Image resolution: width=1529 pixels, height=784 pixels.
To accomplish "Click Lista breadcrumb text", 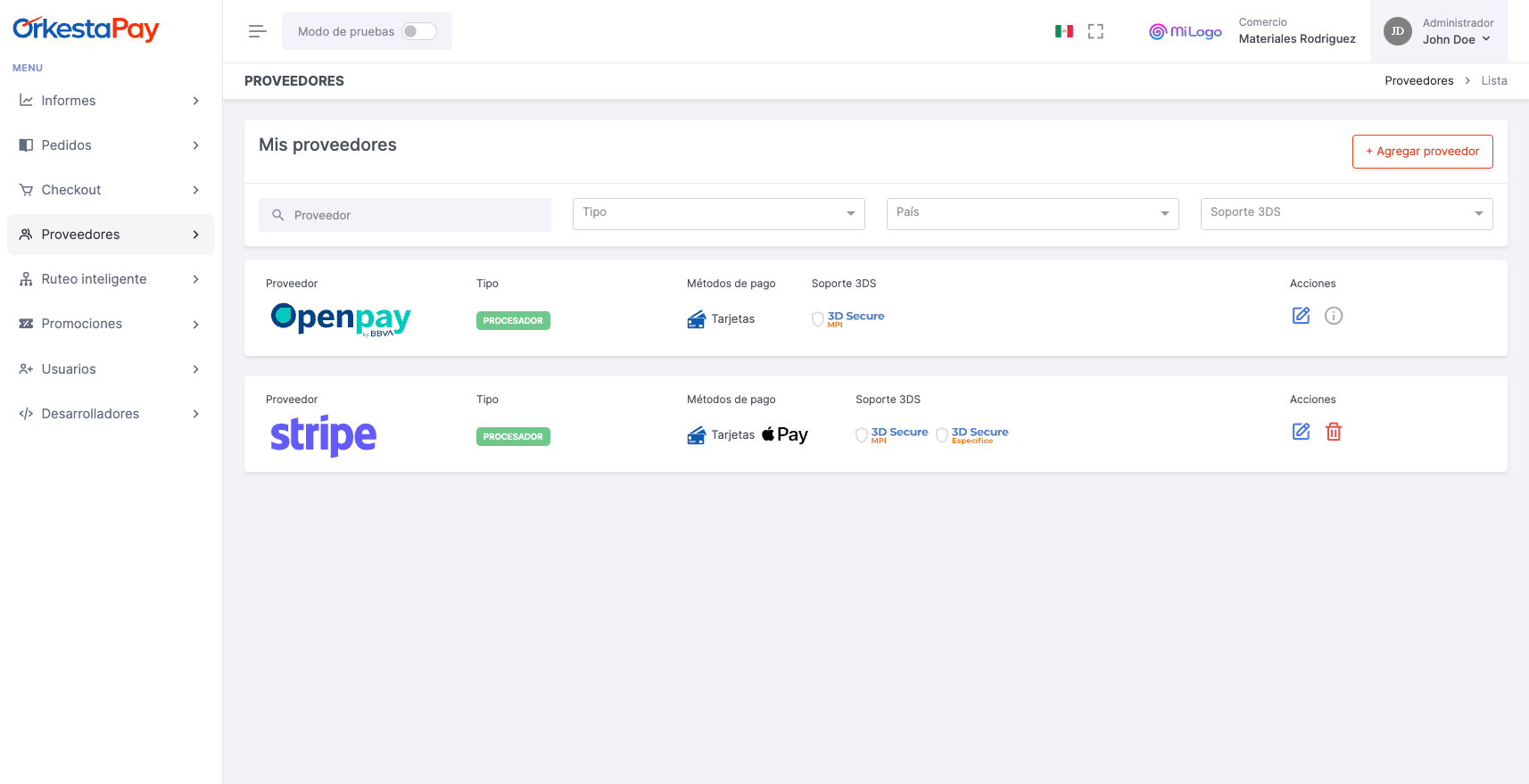I will click(x=1494, y=81).
